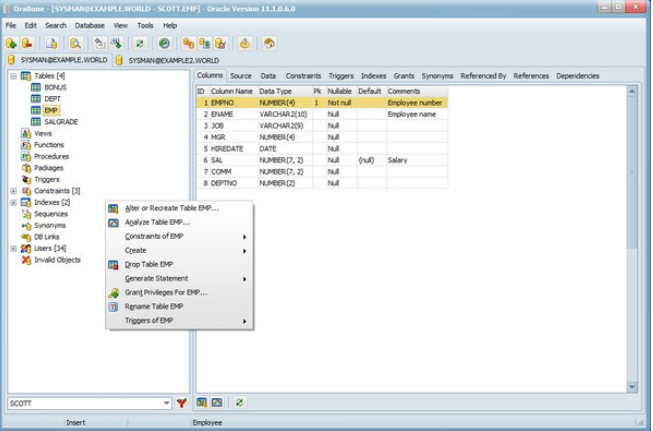Select the HIREDATE column row
Viewport: 653px width, 431px height.
tap(322, 149)
